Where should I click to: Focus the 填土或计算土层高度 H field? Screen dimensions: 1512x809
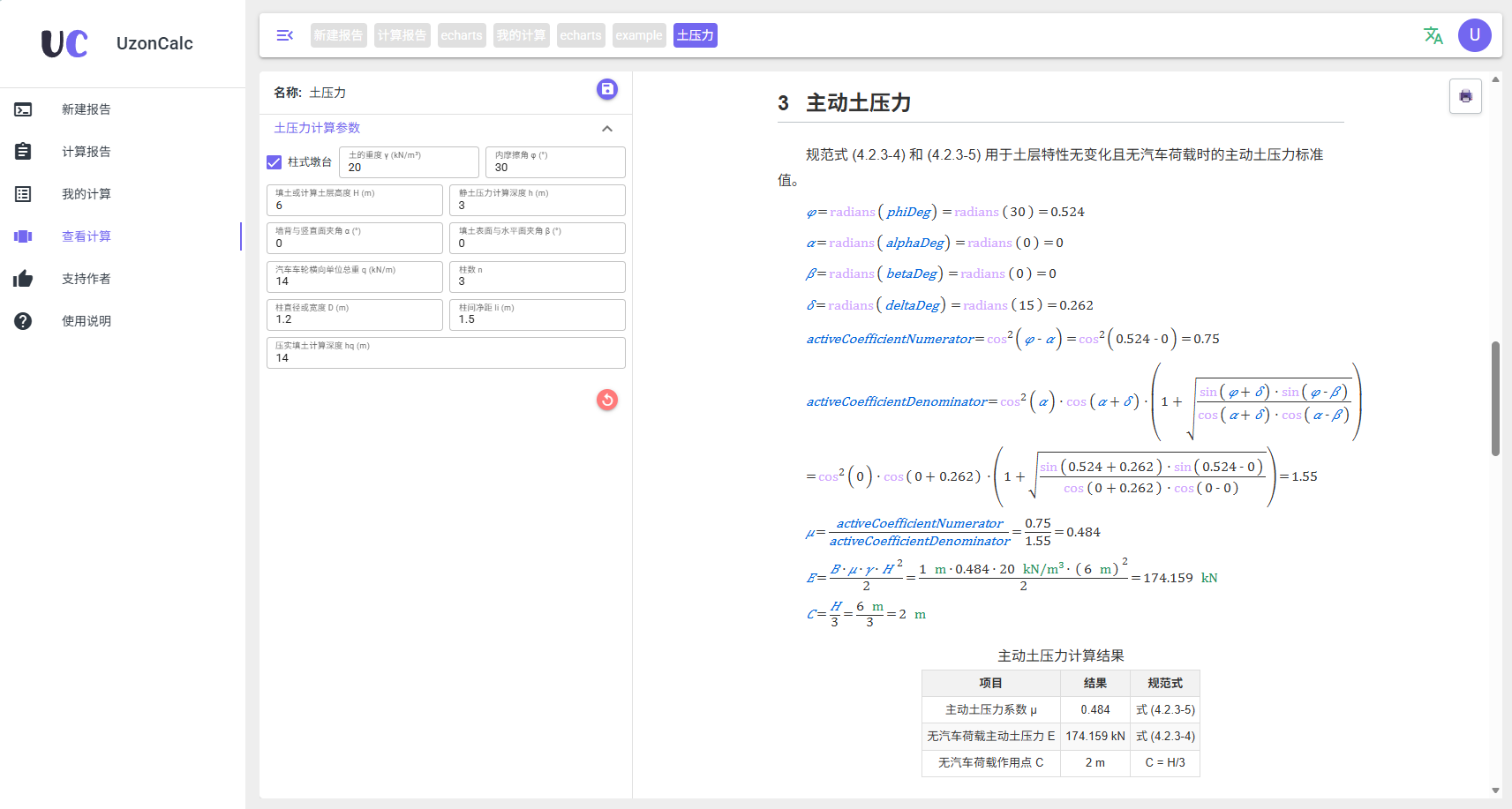point(354,200)
